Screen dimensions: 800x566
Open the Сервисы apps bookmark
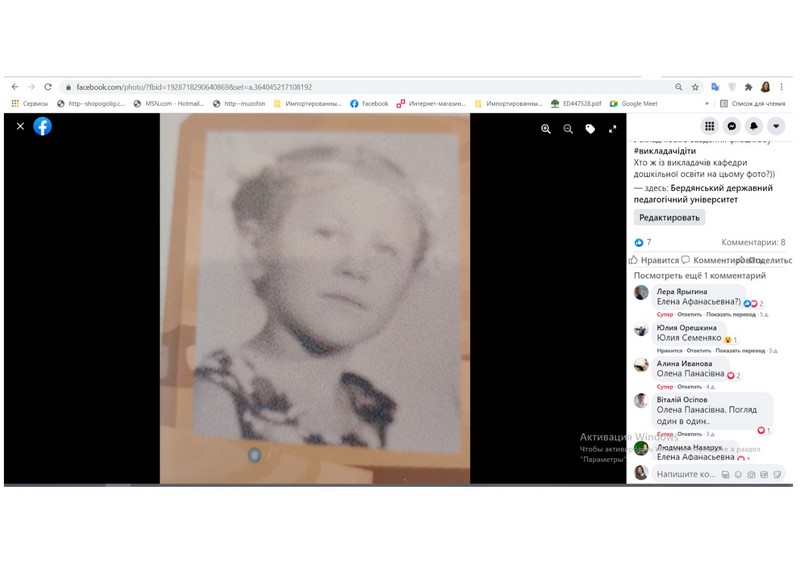click(x=30, y=104)
